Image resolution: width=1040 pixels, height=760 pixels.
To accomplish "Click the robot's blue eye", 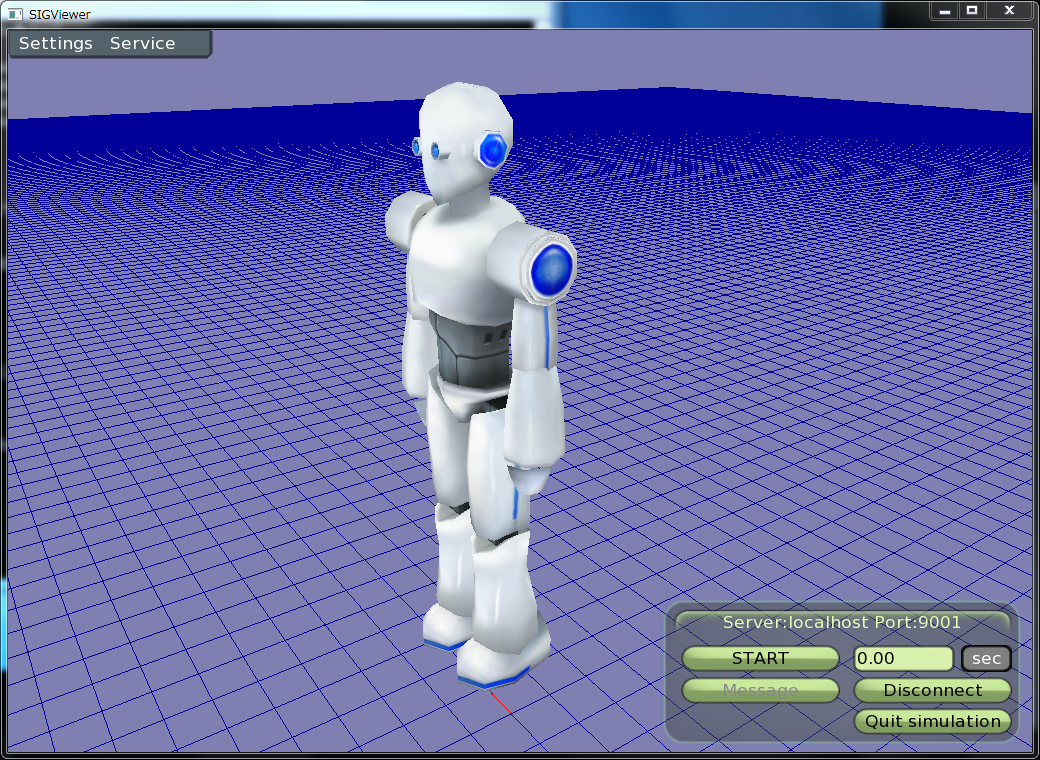I will [436, 150].
